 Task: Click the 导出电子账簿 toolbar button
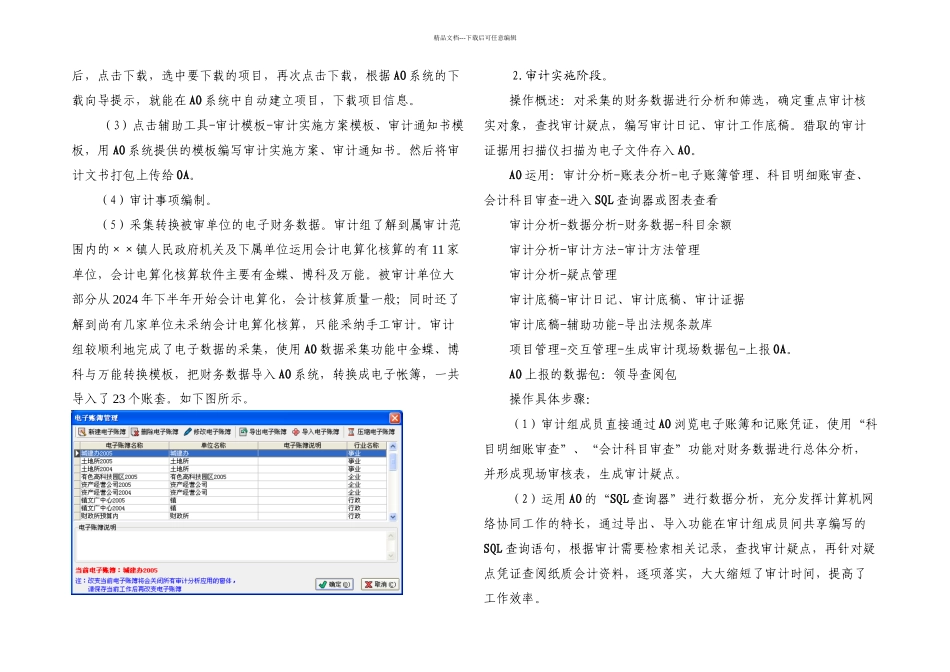click(263, 432)
